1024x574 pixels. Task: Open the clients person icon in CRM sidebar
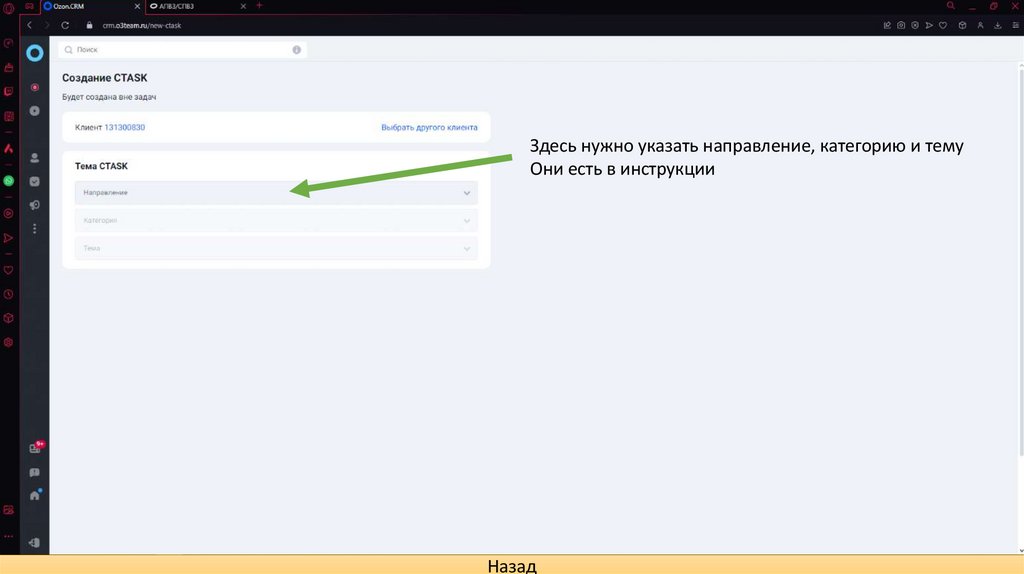click(x=35, y=158)
